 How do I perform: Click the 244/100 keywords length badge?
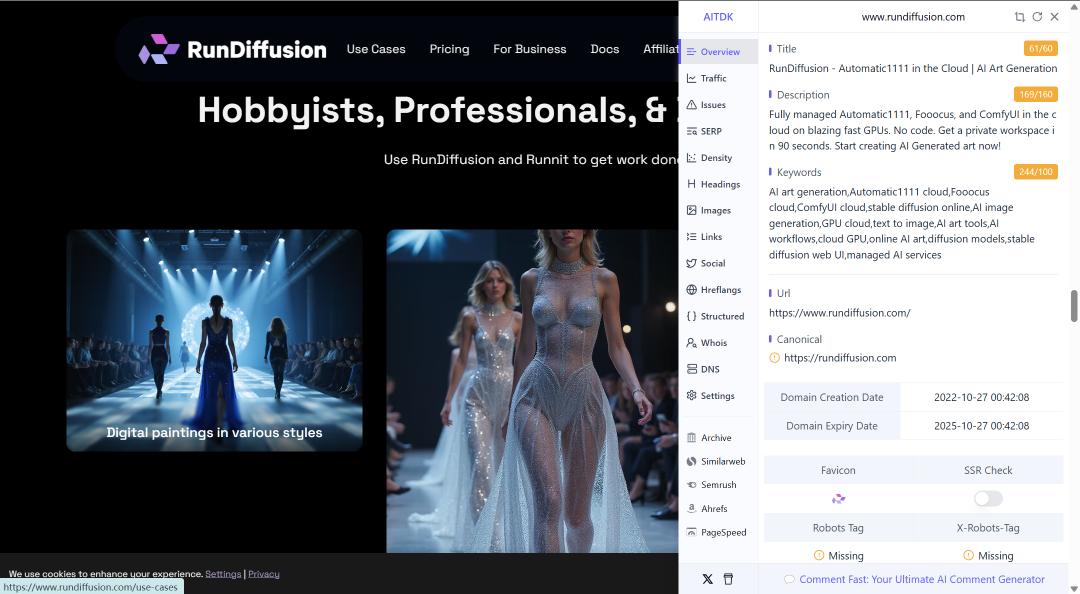1035,172
